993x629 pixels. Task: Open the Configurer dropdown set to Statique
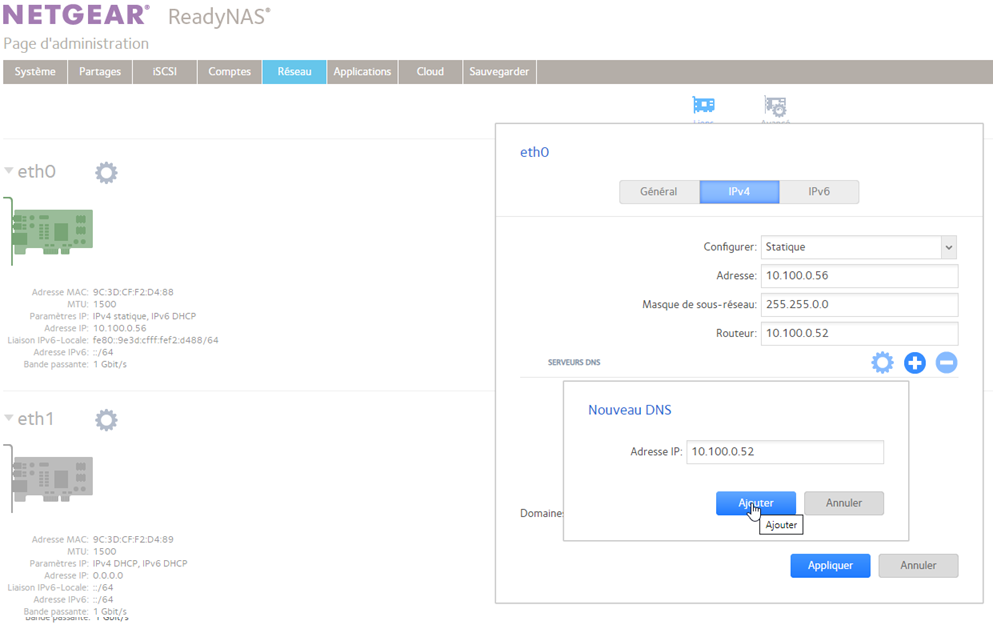pyautogui.click(x=859, y=247)
